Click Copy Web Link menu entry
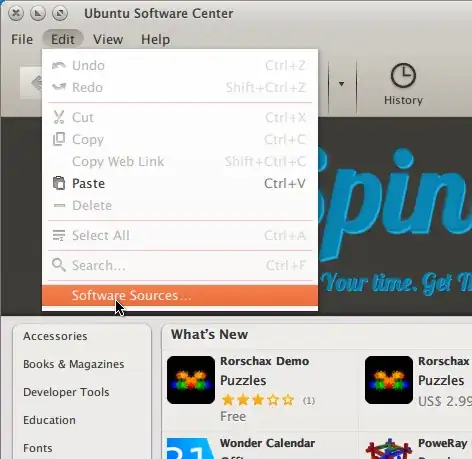 pos(180,161)
